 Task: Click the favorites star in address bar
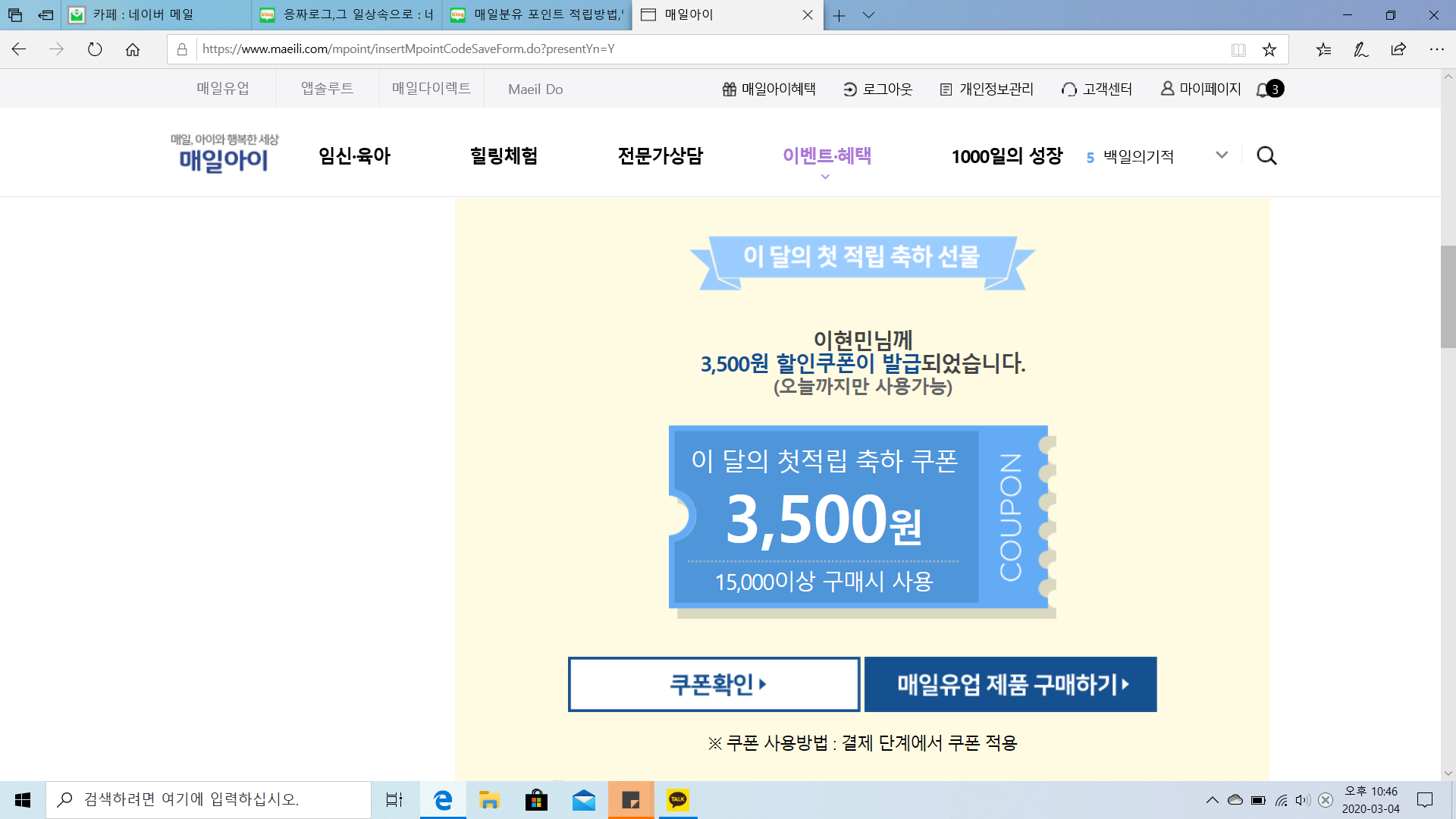coord(1269,49)
